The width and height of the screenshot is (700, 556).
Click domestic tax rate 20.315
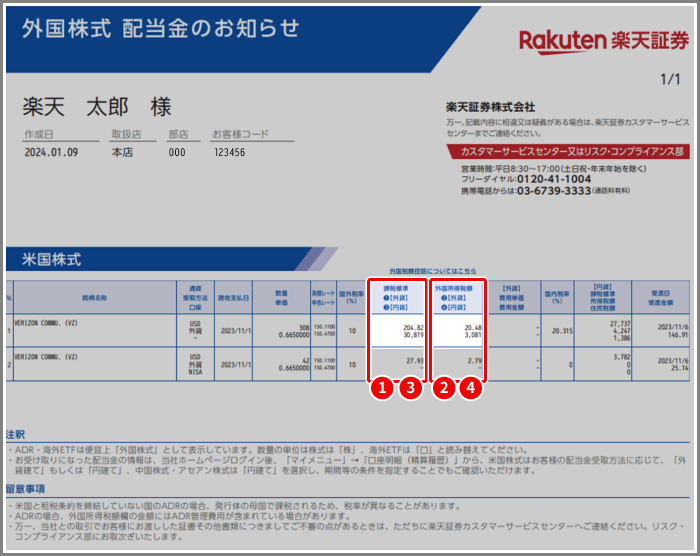pyautogui.click(x=562, y=331)
